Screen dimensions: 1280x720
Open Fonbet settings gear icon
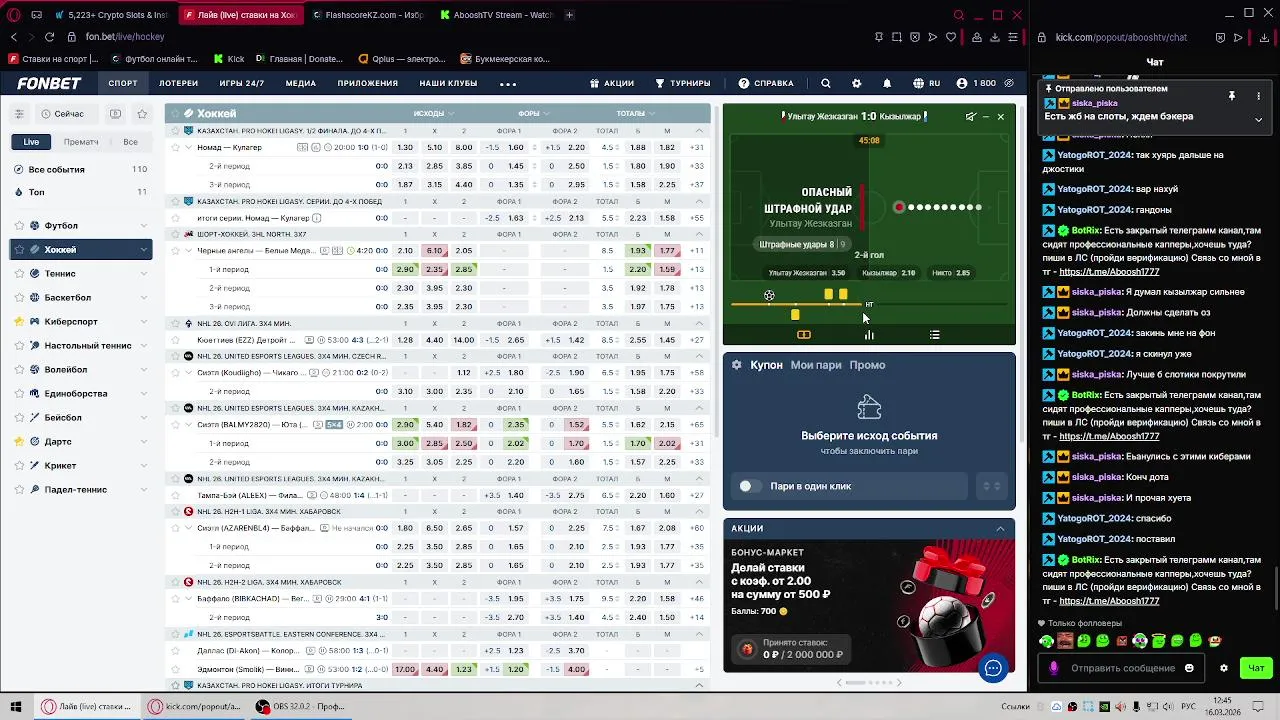click(x=856, y=83)
